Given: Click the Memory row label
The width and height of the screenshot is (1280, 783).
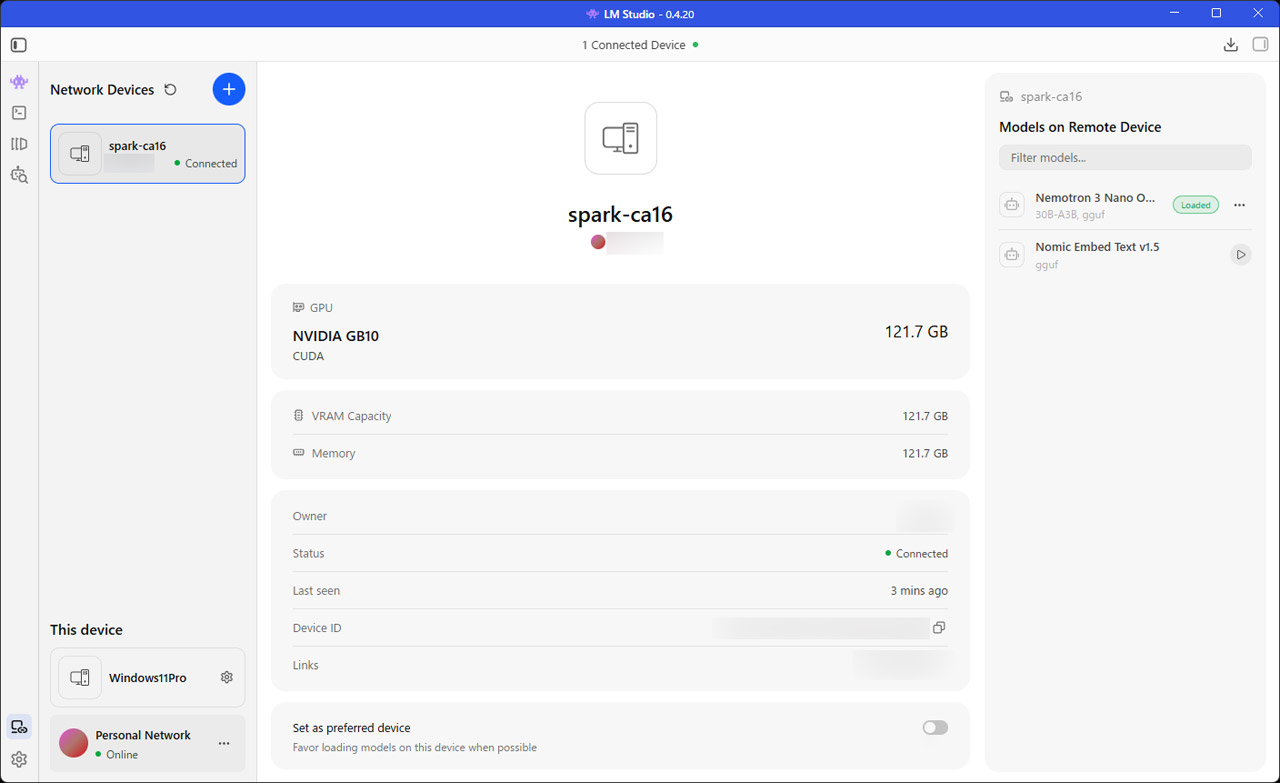Looking at the screenshot, I should coord(333,453).
